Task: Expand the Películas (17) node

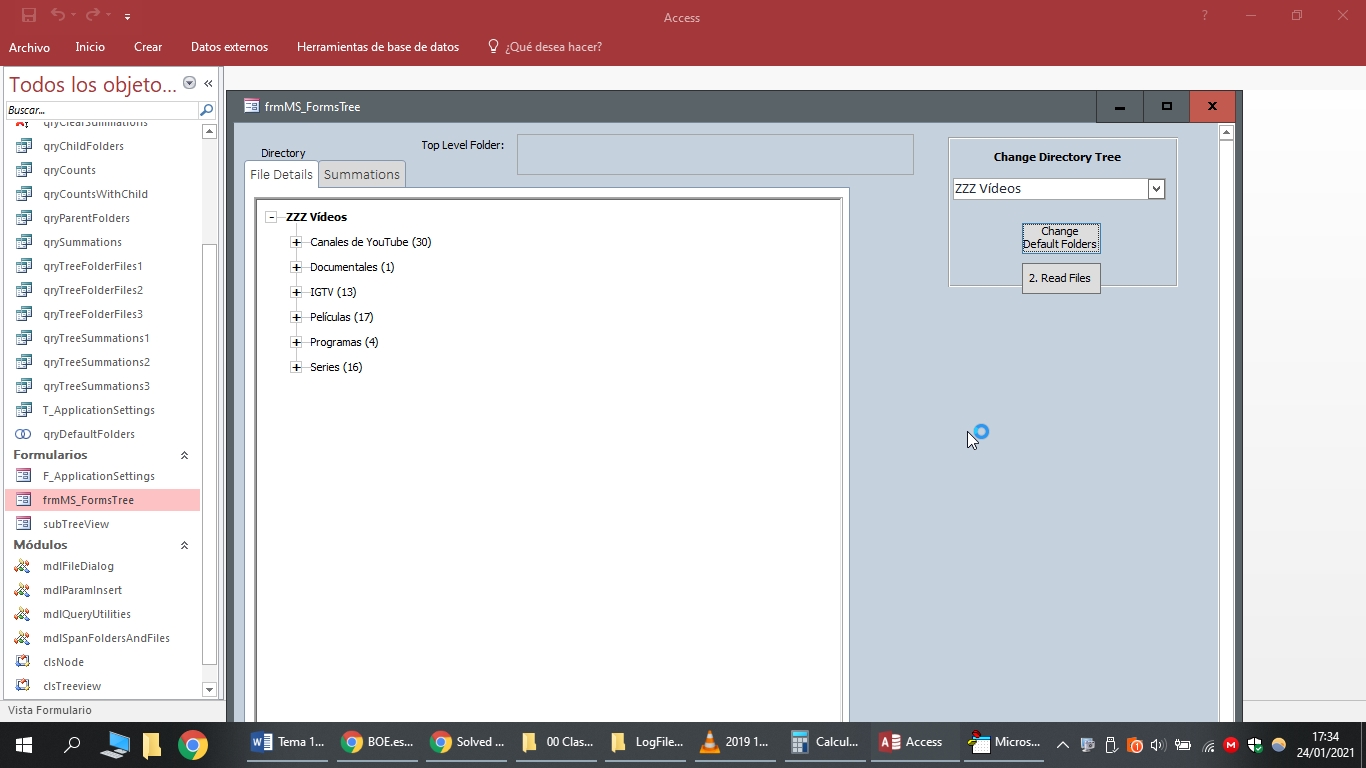Action: (x=296, y=317)
